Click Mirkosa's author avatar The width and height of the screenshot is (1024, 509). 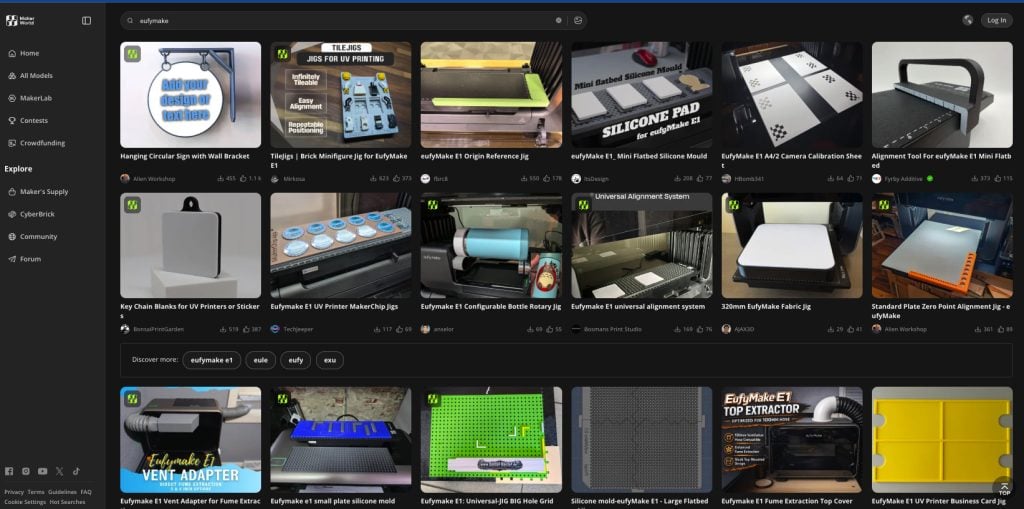click(275, 178)
